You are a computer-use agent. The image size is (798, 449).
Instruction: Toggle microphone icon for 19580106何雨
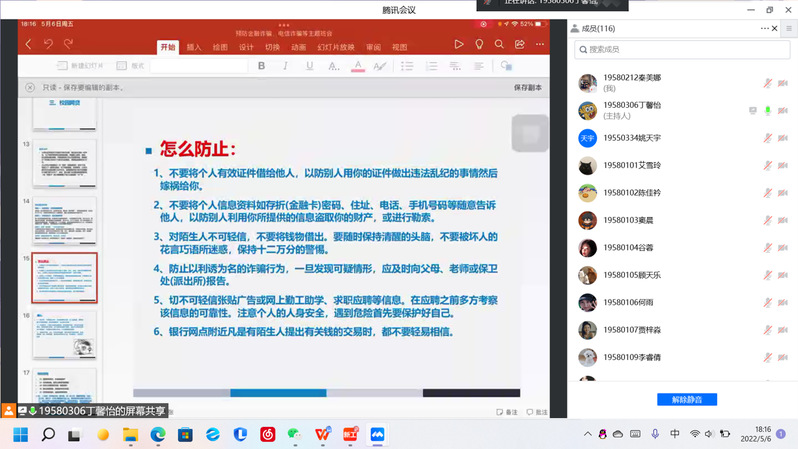click(767, 303)
